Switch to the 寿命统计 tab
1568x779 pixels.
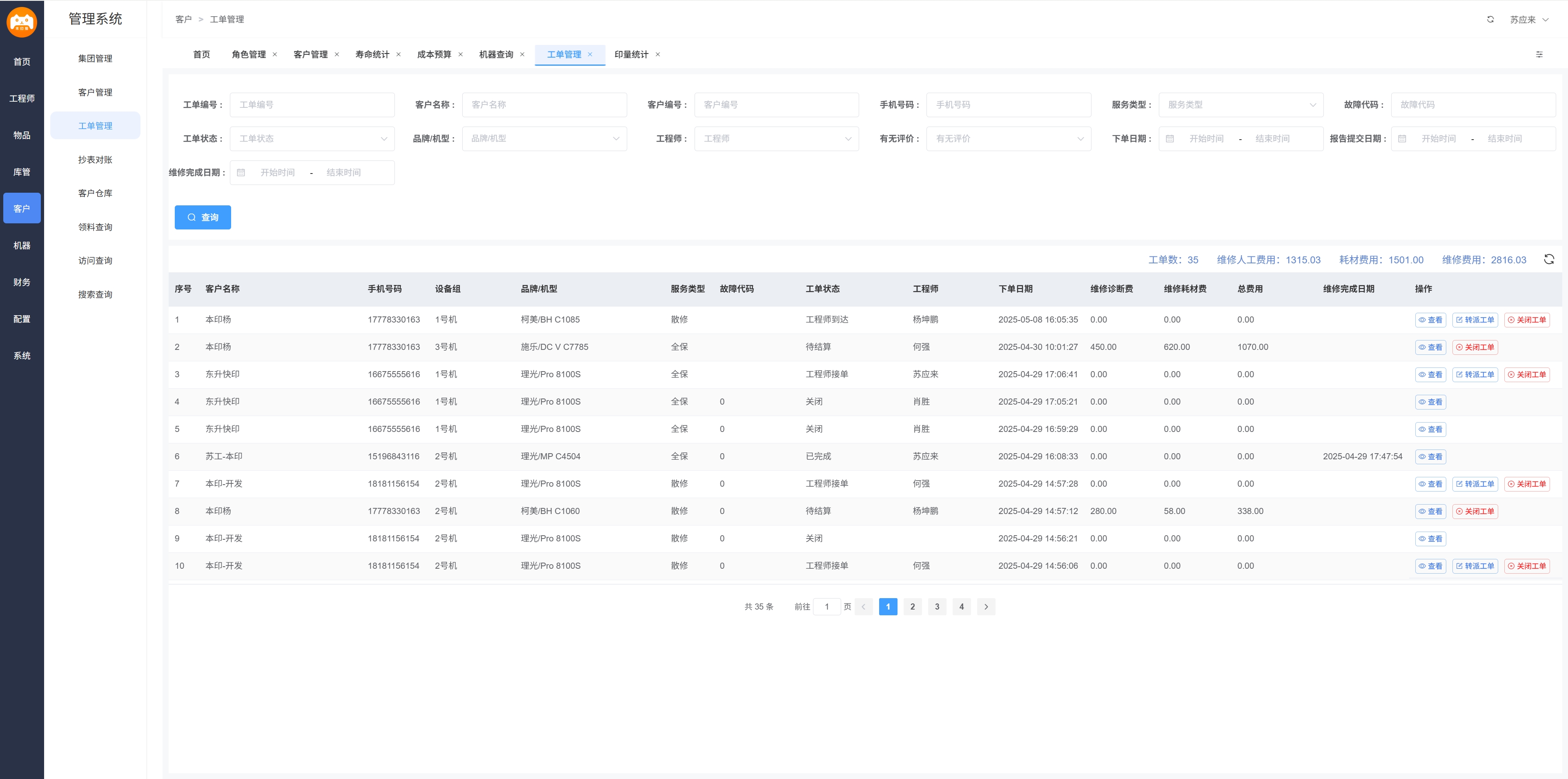coord(372,55)
